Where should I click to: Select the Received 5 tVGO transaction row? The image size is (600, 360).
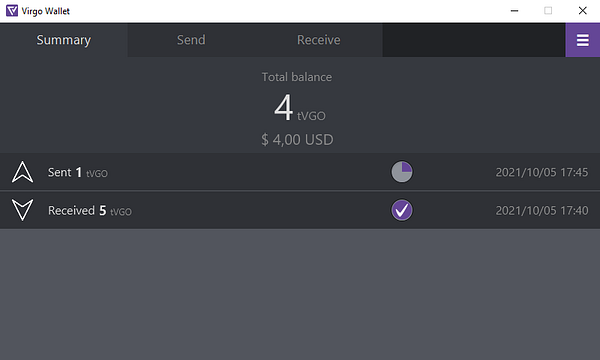[x=300, y=210]
